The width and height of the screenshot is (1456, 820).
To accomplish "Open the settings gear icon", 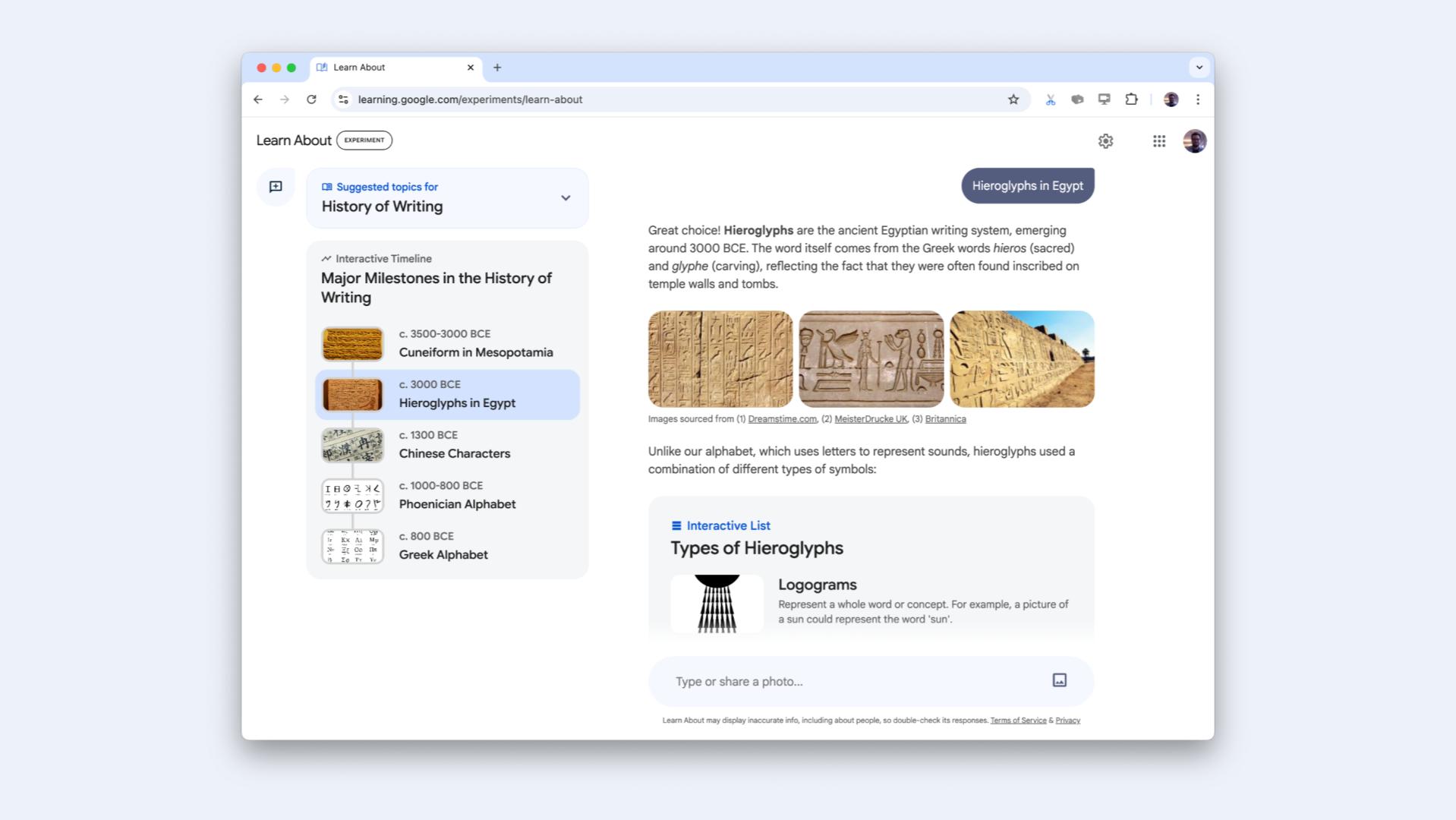I will pos(1105,141).
